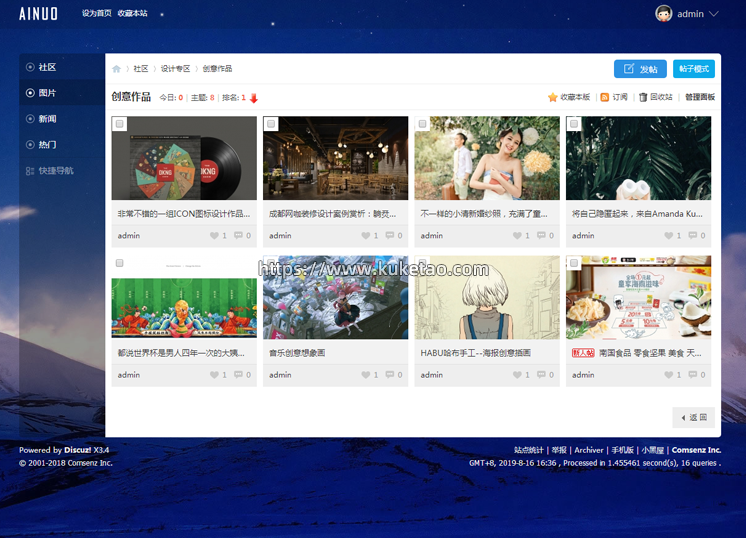Open title 不一样的小清新婚纱照

pos(484,214)
